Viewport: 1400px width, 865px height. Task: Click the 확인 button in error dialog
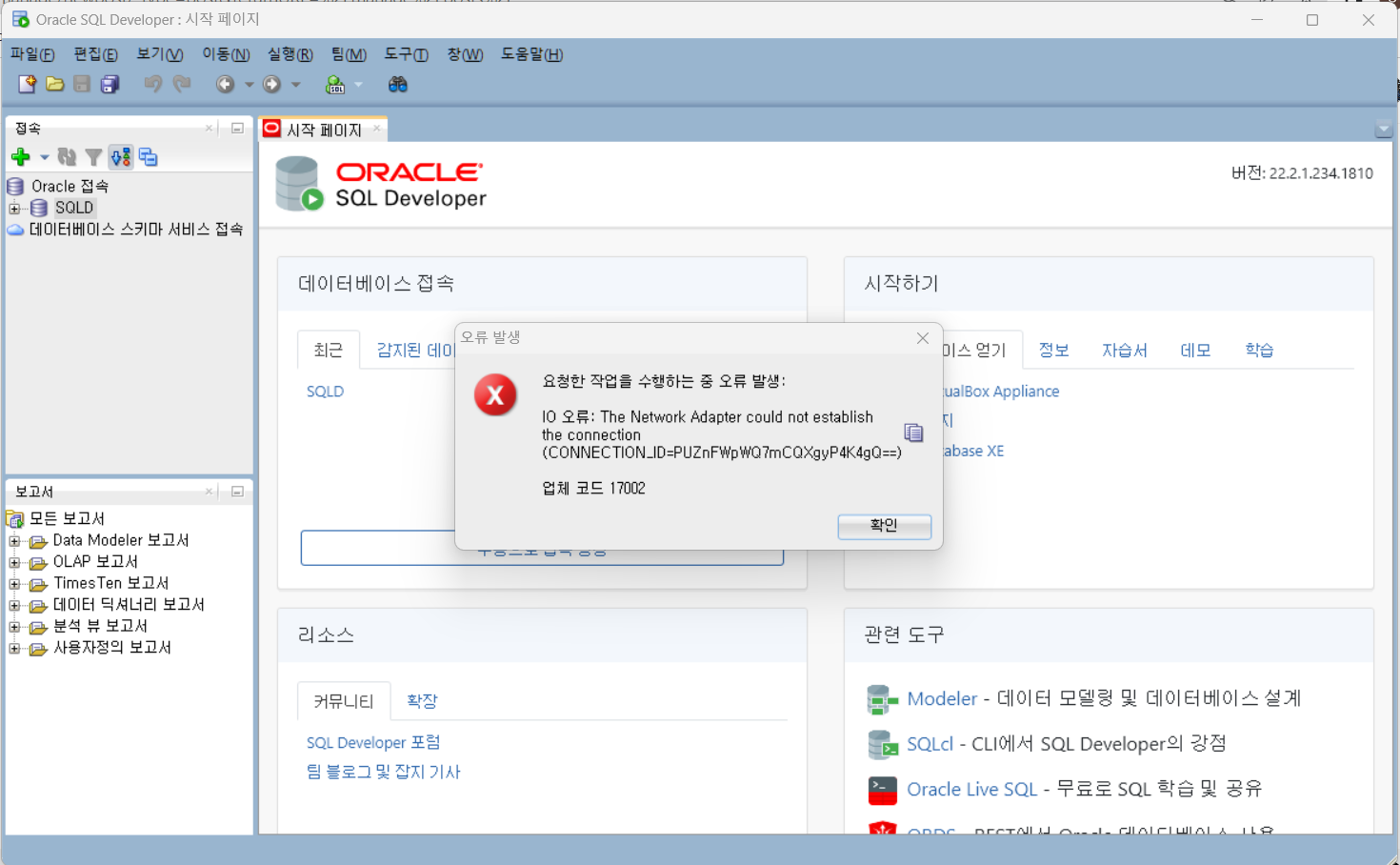pyautogui.click(x=884, y=526)
